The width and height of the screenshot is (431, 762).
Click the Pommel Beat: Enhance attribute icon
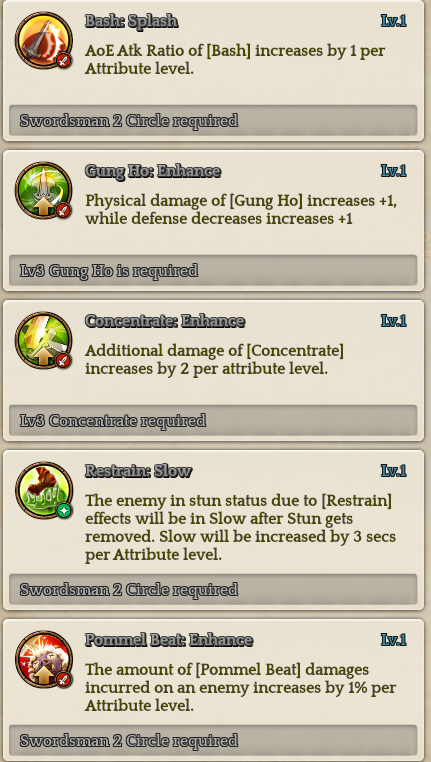click(44, 659)
